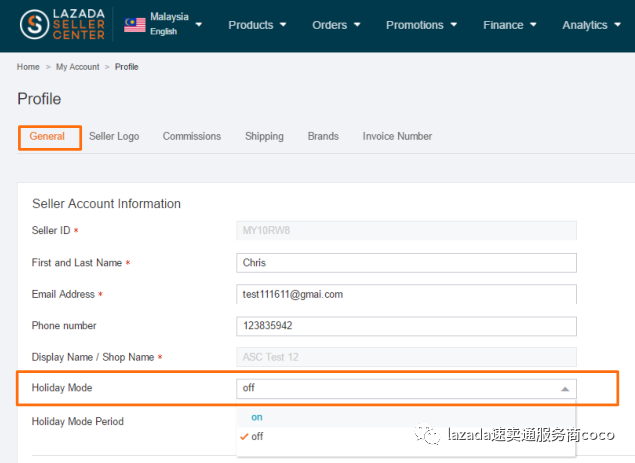The width and height of the screenshot is (635, 463).
Task: Click the Lazada Seller Center logo
Action: tap(63, 24)
